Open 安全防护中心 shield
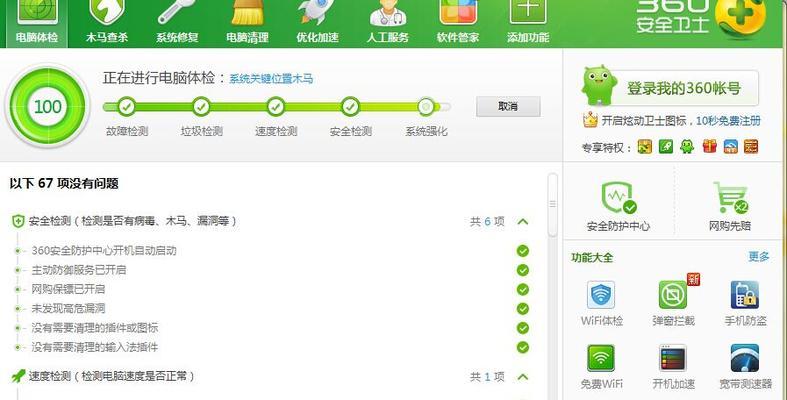787x400 pixels. (618, 207)
